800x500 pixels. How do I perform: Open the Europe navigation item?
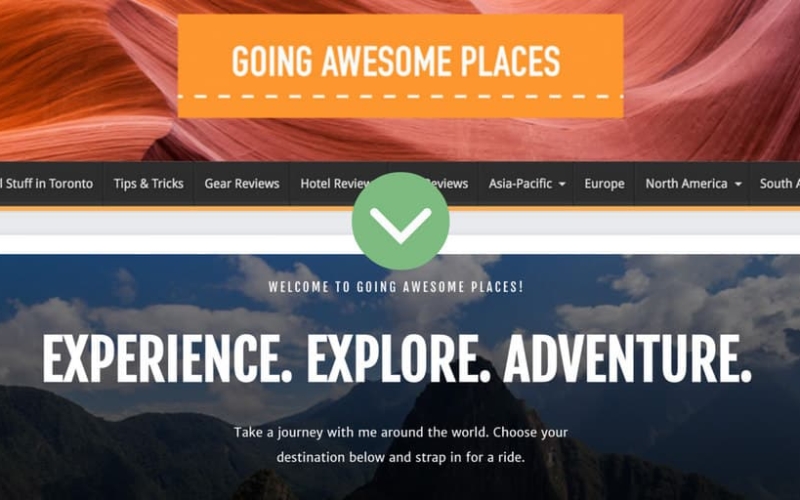point(604,184)
